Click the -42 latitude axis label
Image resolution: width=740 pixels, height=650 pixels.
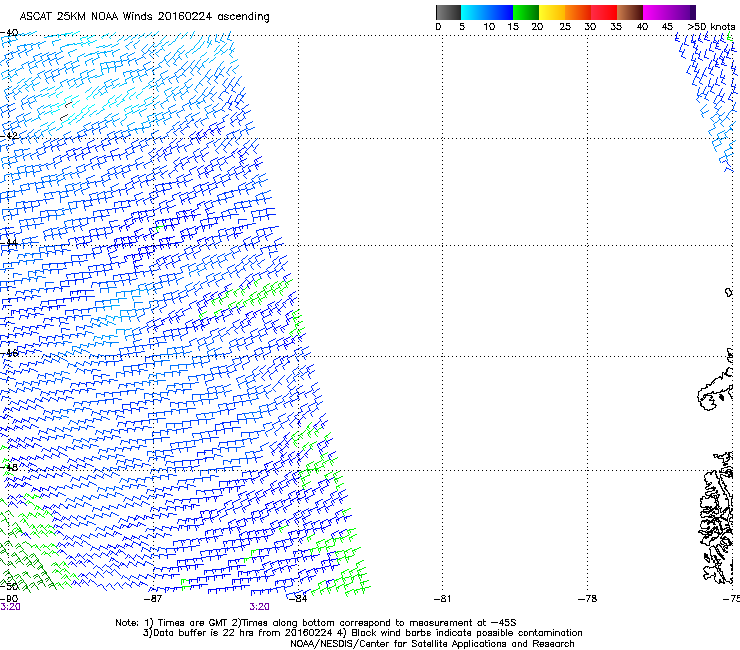tap(9, 135)
